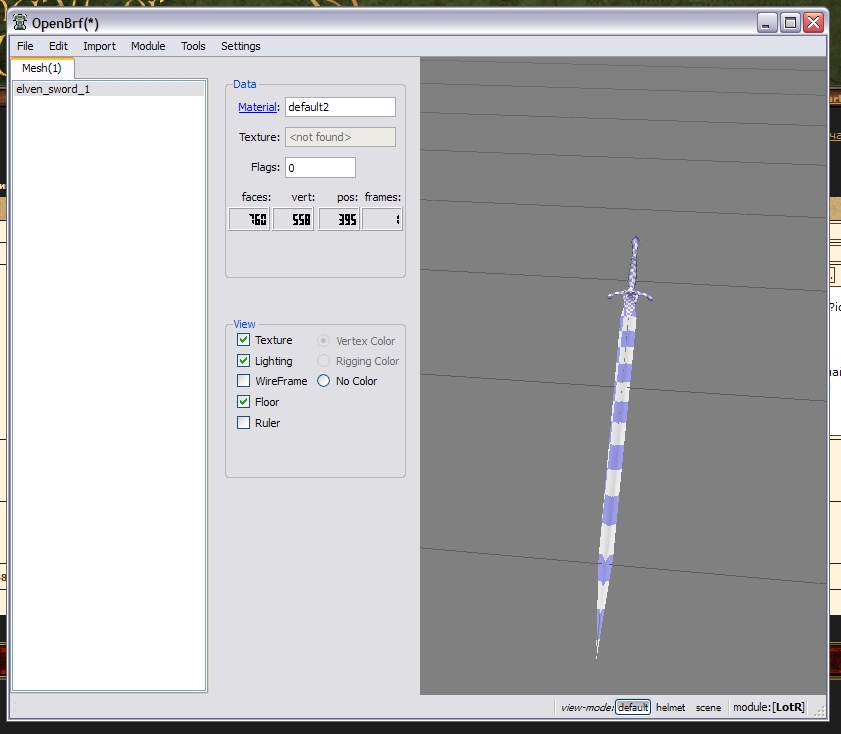Image resolution: width=841 pixels, height=734 pixels.
Task: Open the Module menu
Action: tap(148, 46)
